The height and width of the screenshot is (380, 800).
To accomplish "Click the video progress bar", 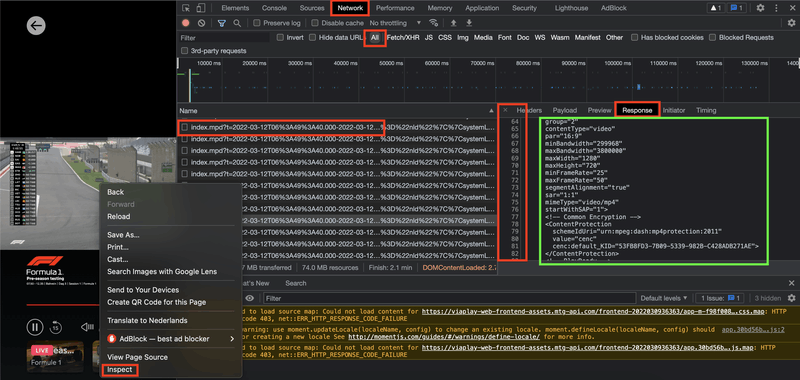I will coord(62,305).
